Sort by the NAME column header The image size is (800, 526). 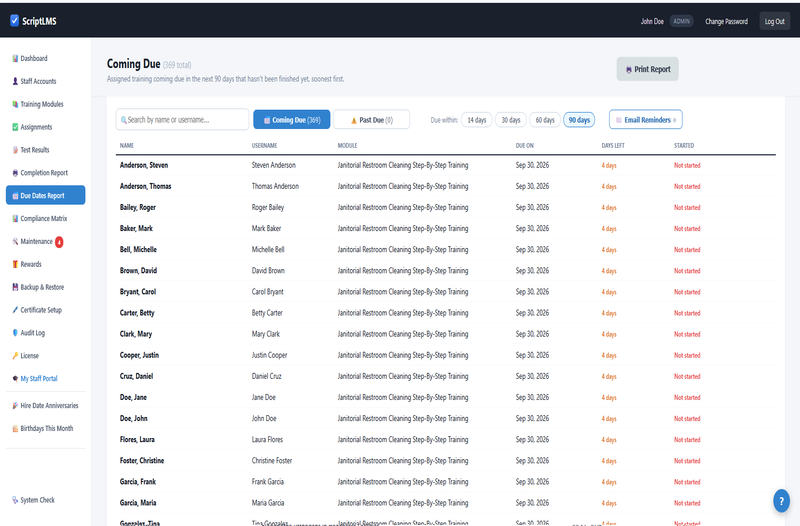click(127, 145)
